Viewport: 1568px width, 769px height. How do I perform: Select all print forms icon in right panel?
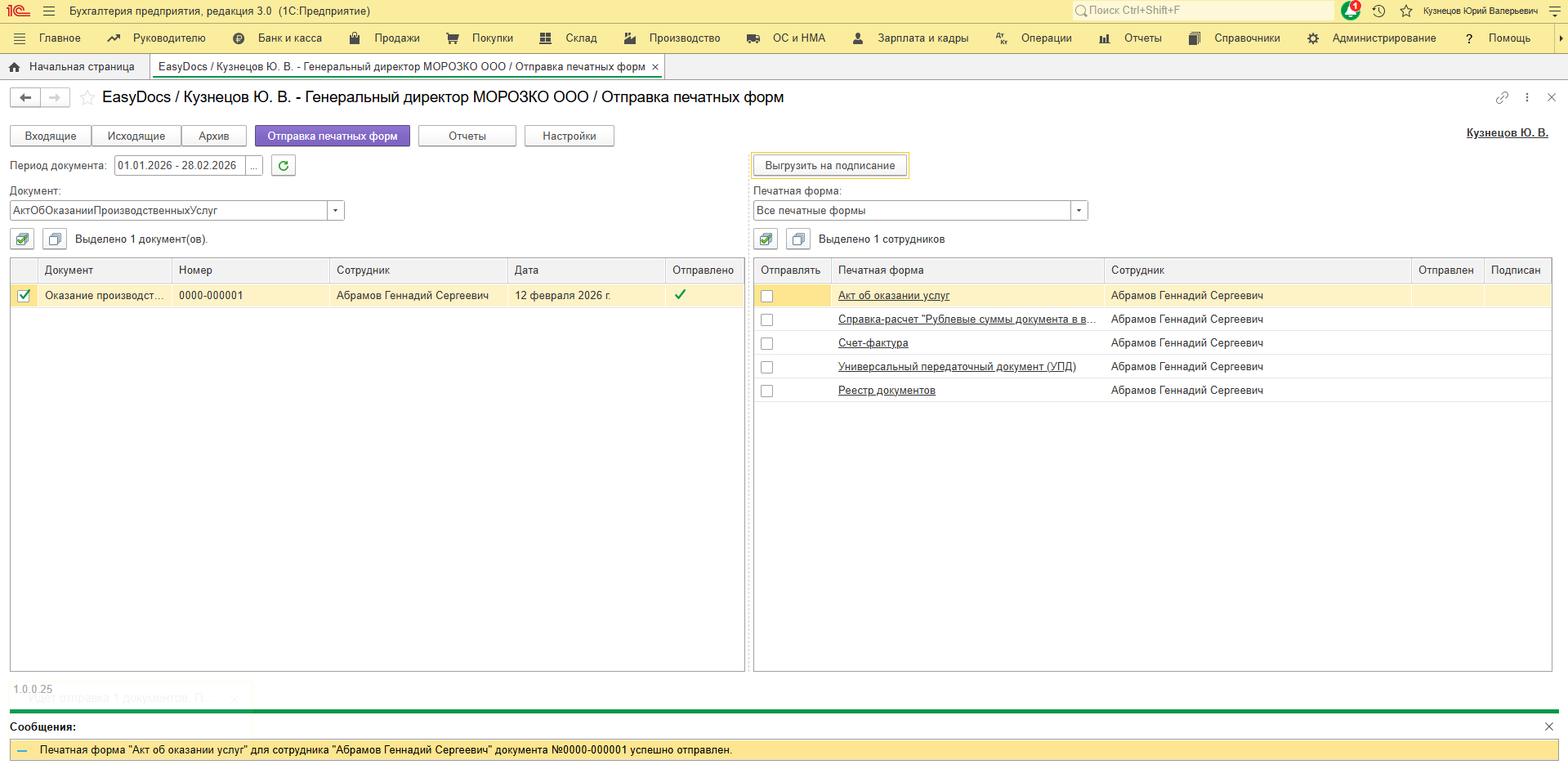pyautogui.click(x=766, y=239)
